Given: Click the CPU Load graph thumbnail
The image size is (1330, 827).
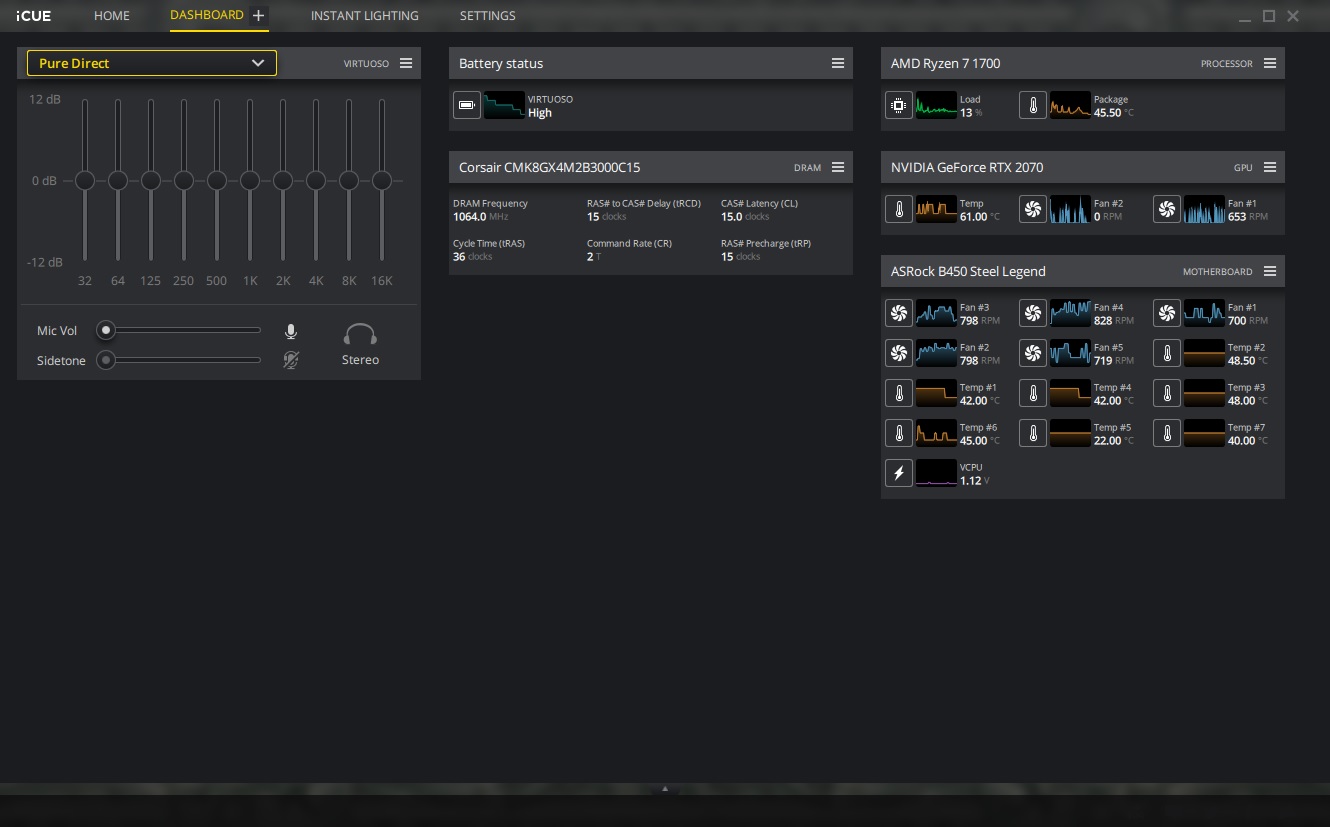Looking at the screenshot, I should [x=937, y=105].
